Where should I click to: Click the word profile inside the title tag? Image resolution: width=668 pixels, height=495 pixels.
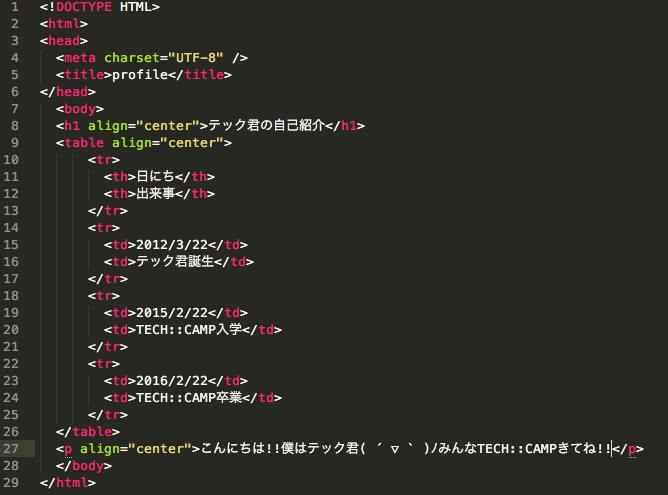140,75
